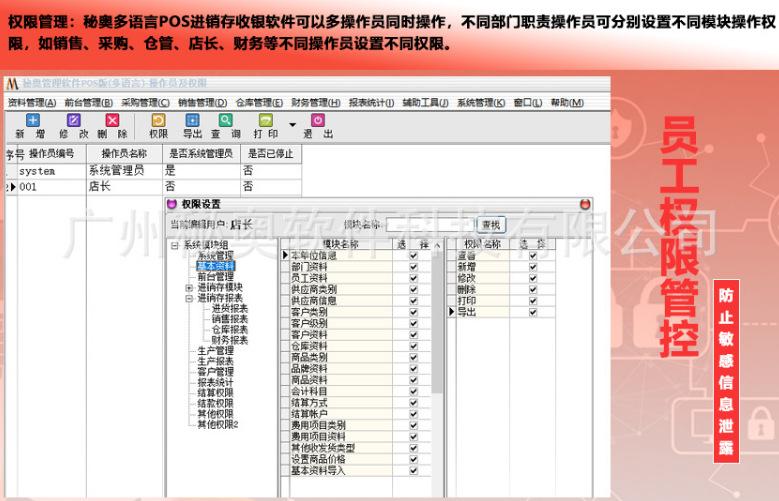
Task: Open dropdown arrow next to 打印
Action: coord(292,125)
